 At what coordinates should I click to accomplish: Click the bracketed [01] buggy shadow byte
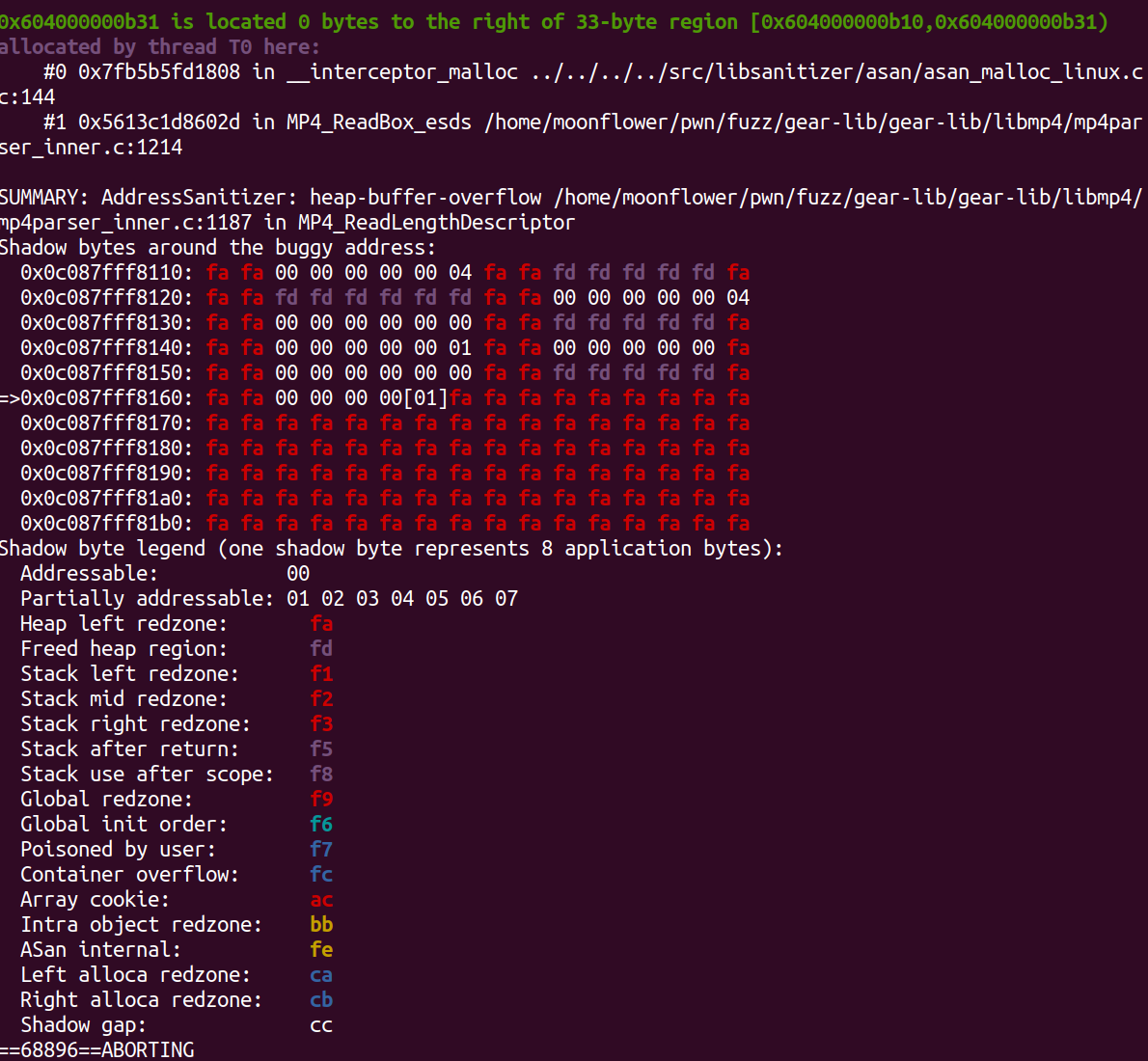425,398
